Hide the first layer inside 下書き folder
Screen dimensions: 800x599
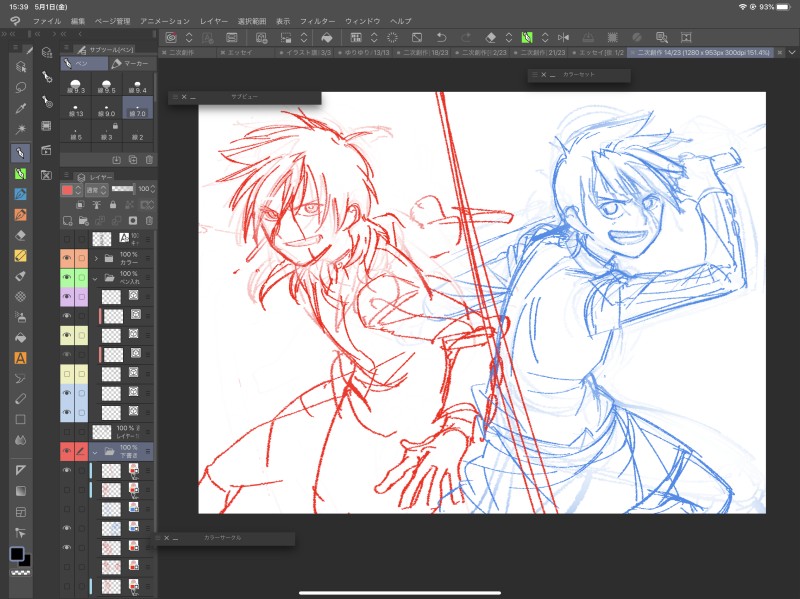coord(67,470)
